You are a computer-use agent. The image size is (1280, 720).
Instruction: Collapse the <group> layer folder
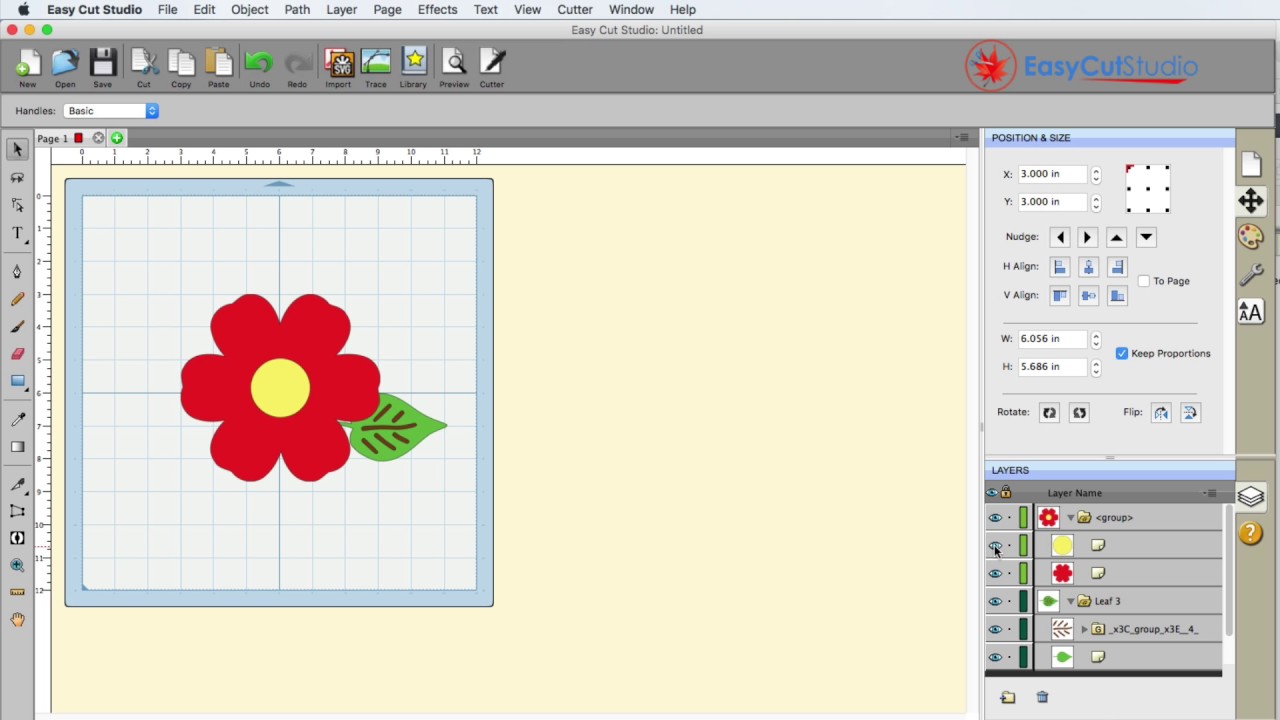(1071, 518)
